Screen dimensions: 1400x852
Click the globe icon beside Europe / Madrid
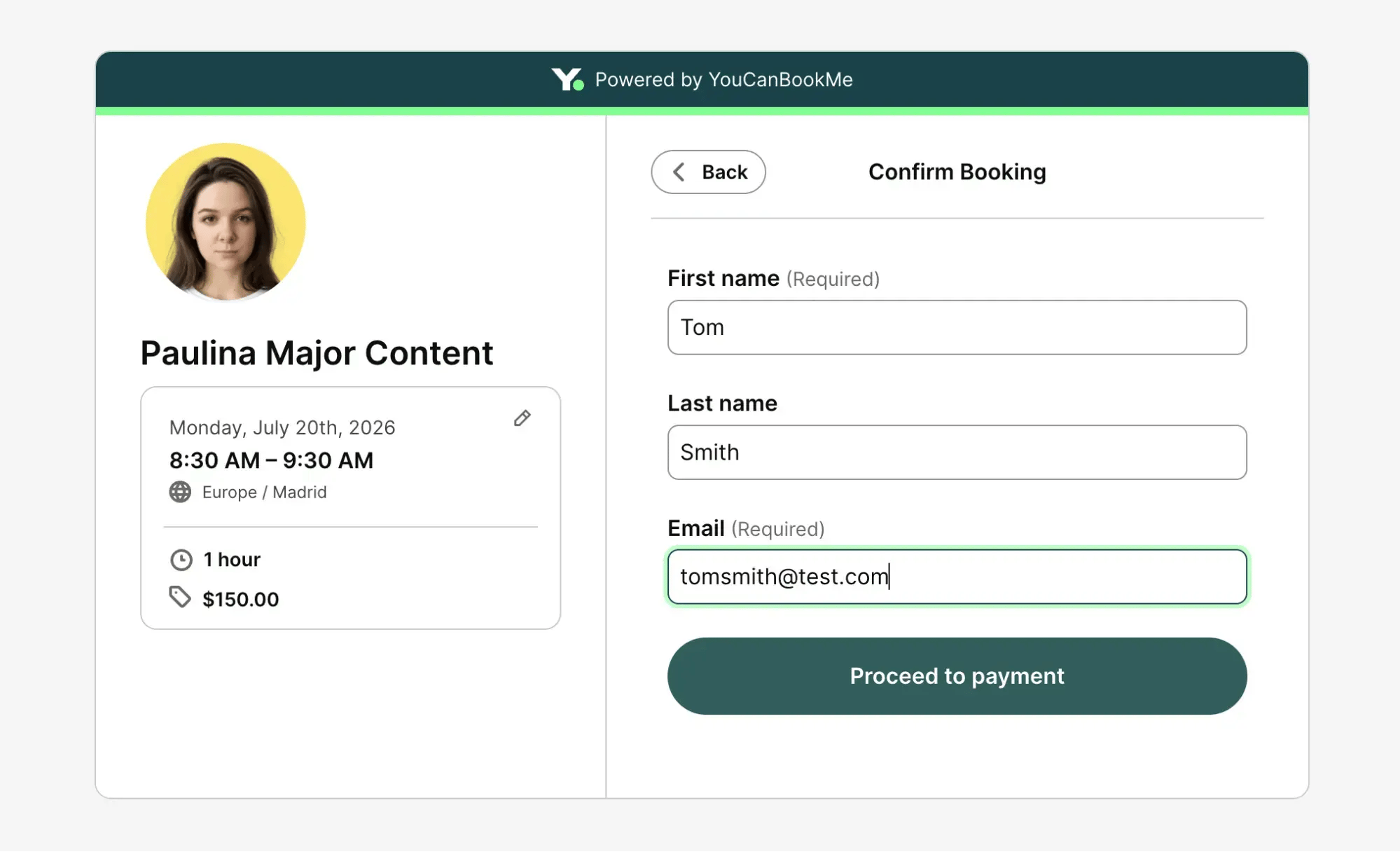(180, 492)
